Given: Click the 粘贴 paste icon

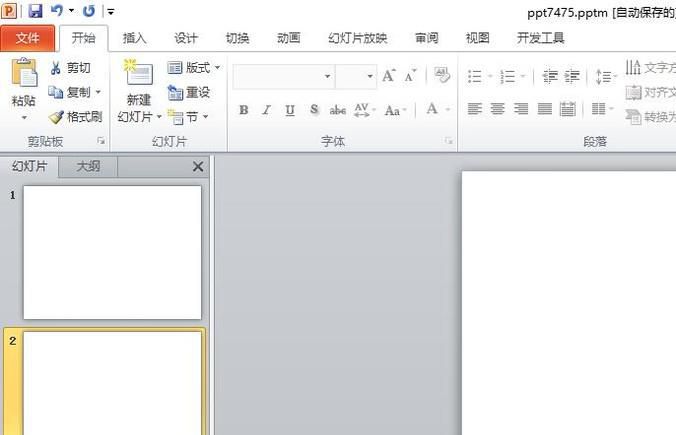Looking at the screenshot, I should tap(24, 72).
